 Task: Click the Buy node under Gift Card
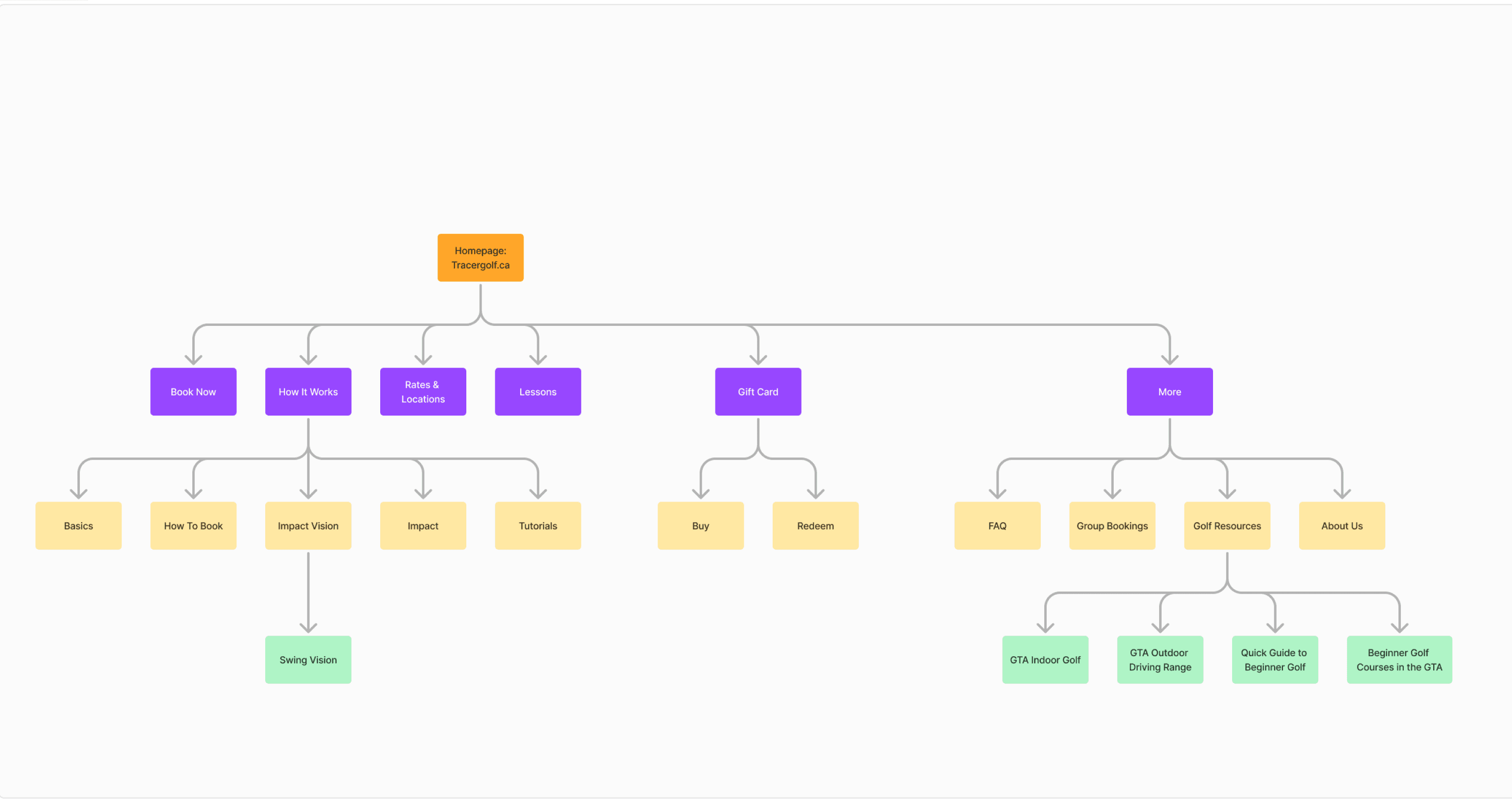[x=700, y=526]
